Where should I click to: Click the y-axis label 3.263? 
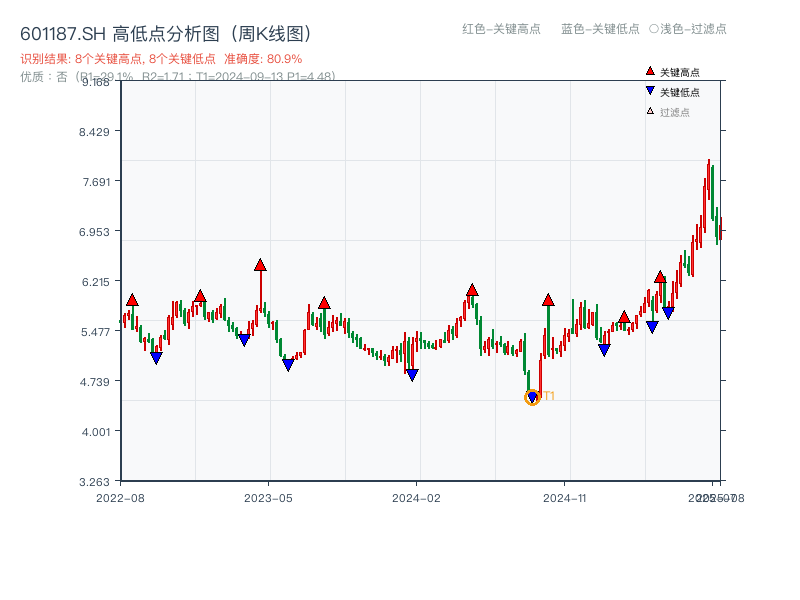[x=94, y=482]
